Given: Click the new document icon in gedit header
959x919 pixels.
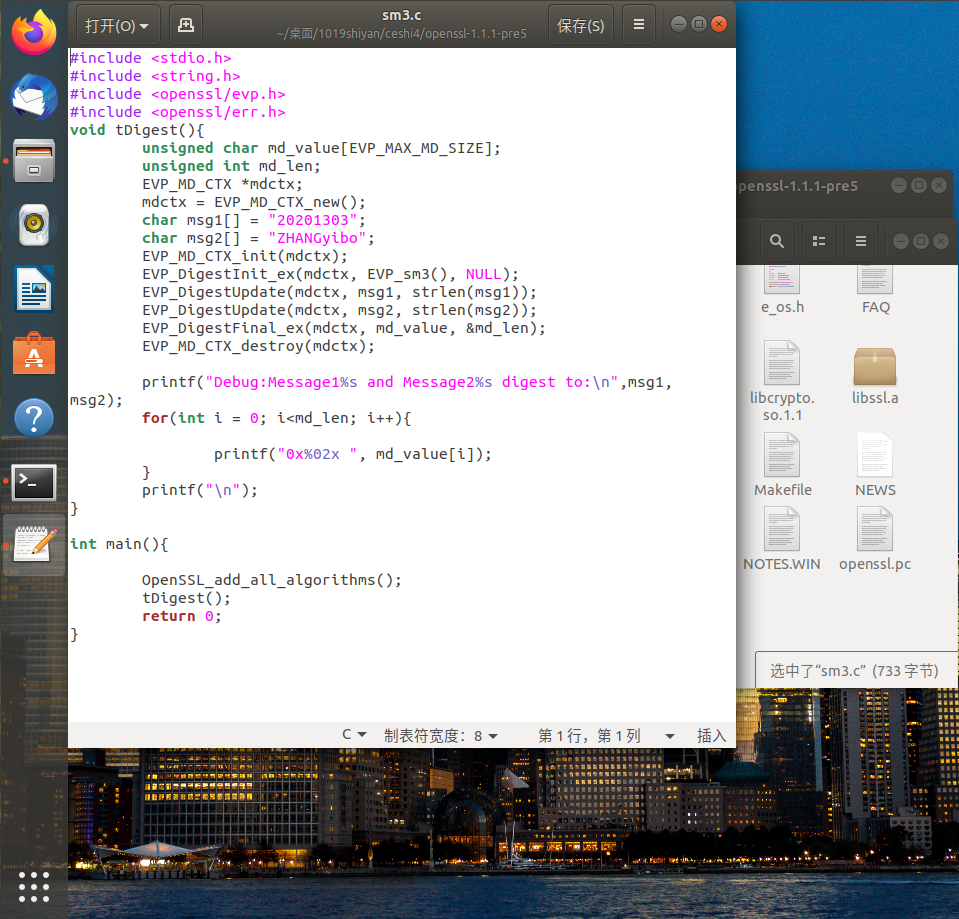Looking at the screenshot, I should point(185,25).
